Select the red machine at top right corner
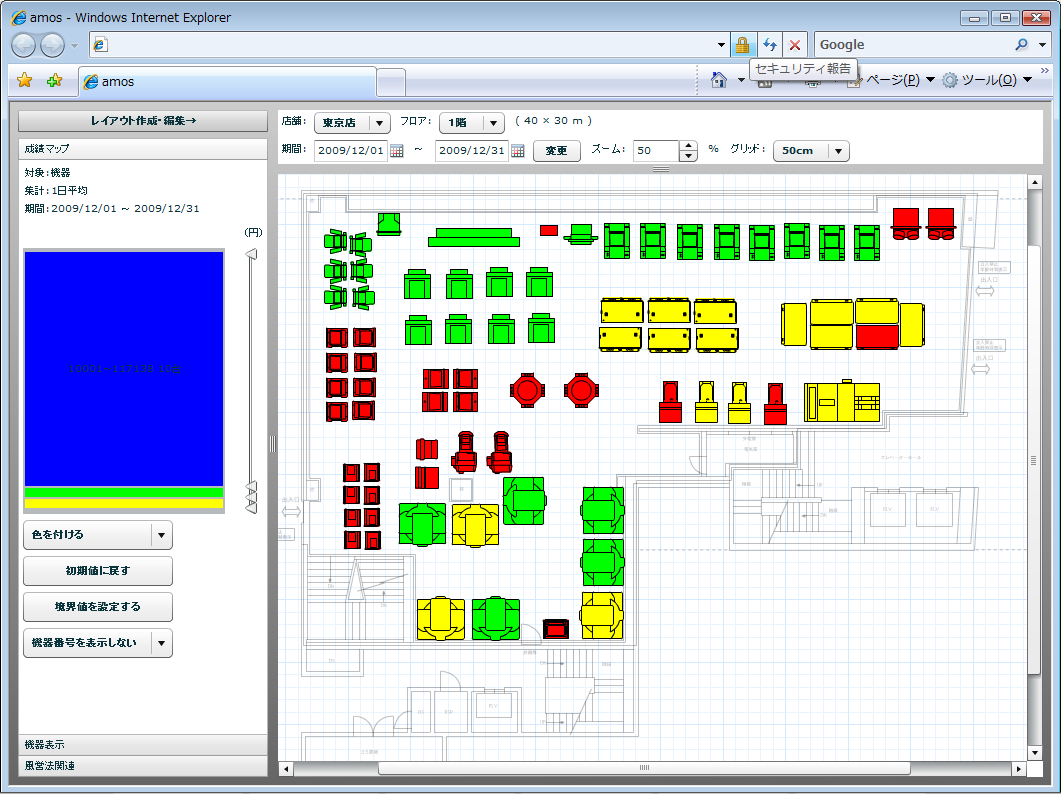The image size is (1061, 794). 941,223
